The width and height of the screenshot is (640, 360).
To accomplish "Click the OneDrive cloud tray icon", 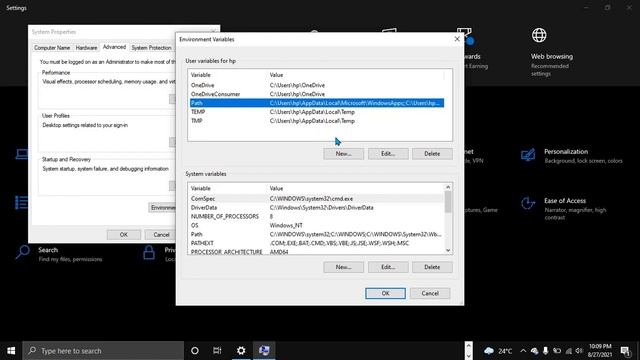I will pyautogui.click(x=534, y=351).
